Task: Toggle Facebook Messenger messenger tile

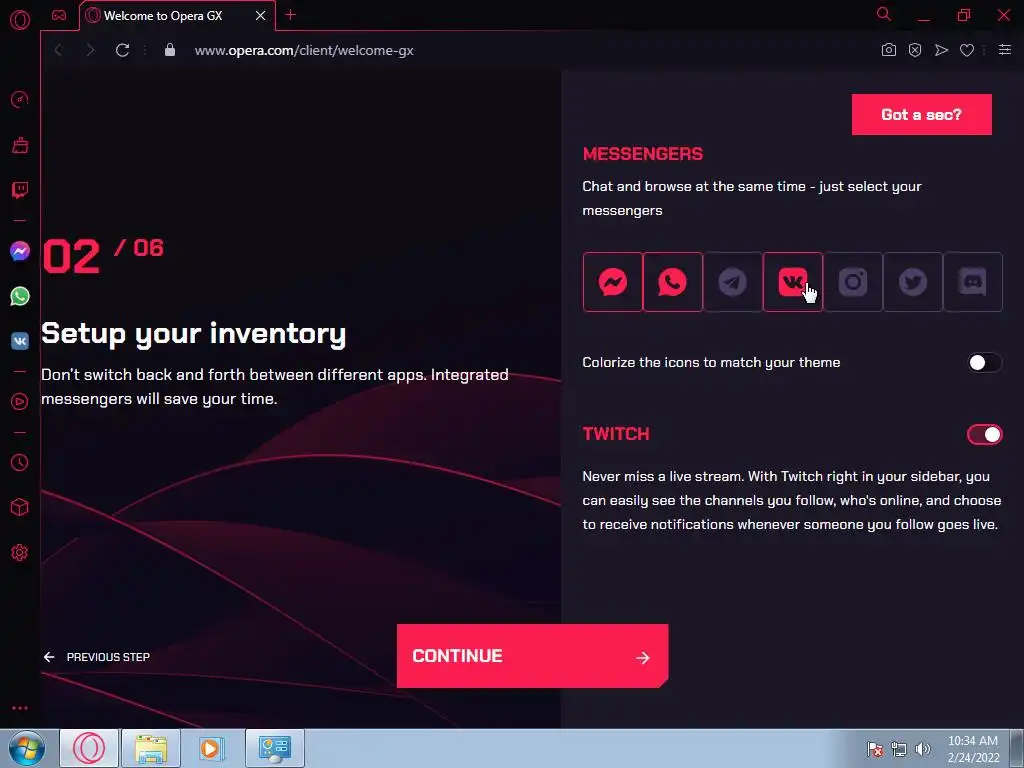Action: pyautogui.click(x=613, y=282)
